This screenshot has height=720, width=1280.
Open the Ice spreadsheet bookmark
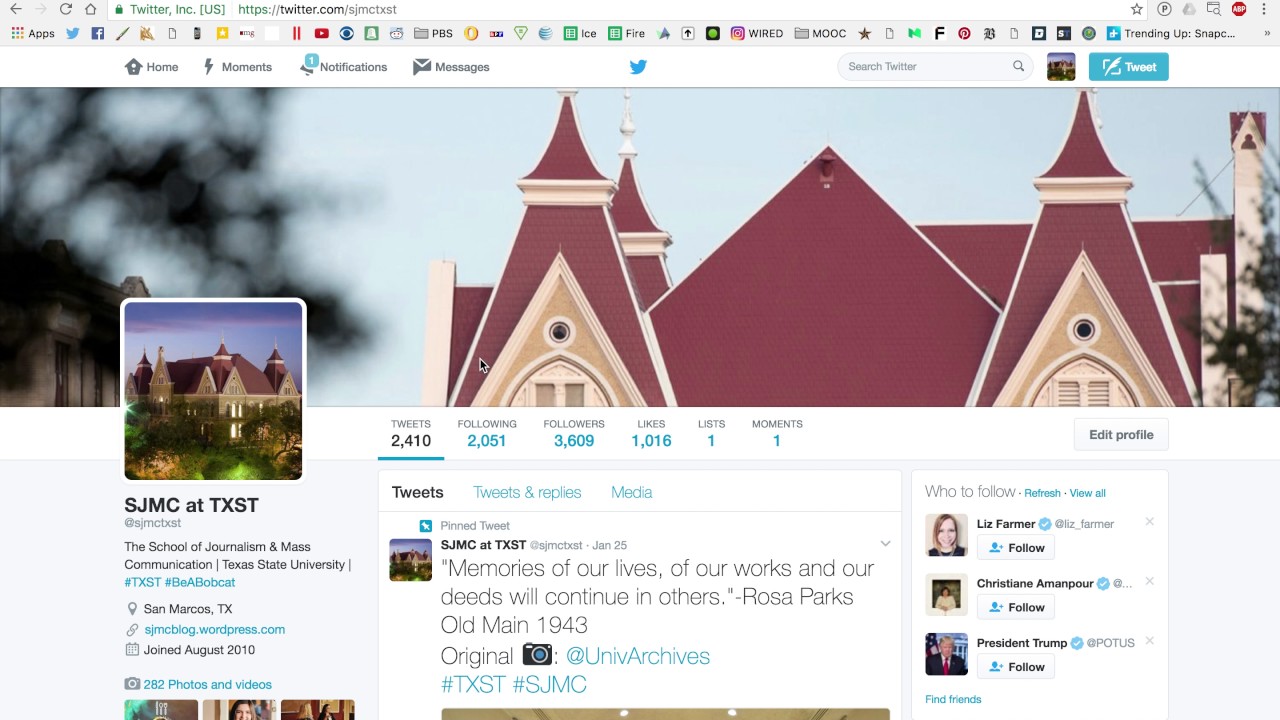[x=580, y=33]
